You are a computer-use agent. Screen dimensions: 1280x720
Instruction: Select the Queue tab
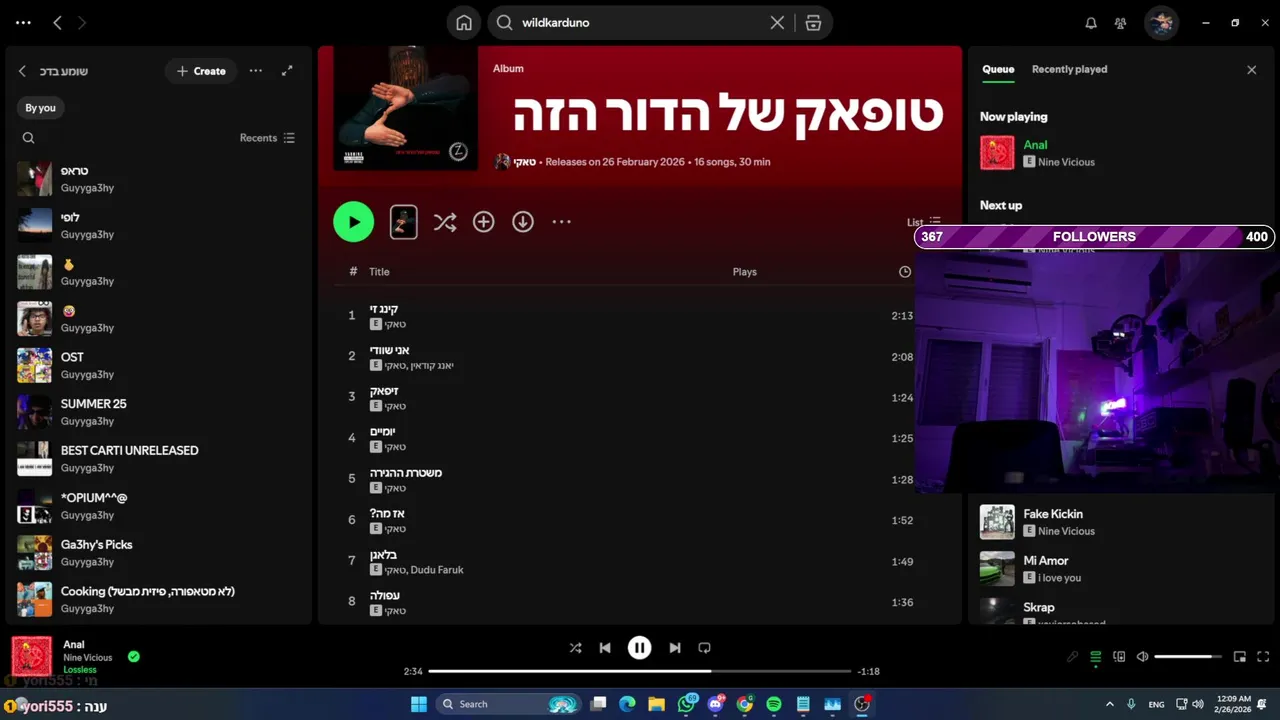(998, 69)
